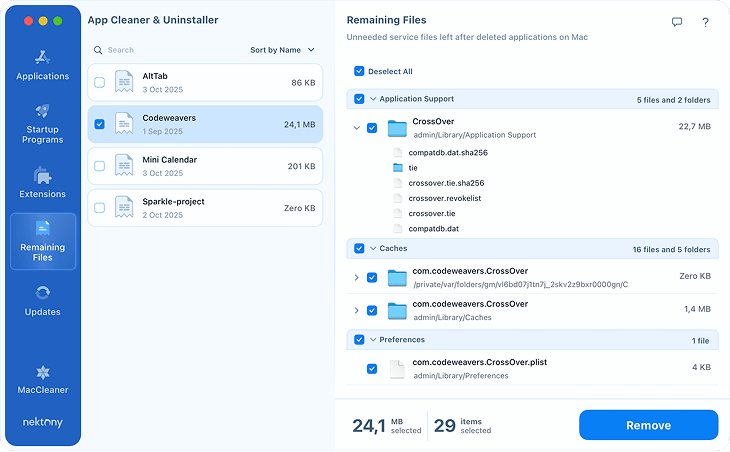Click the Remove button
This screenshot has width=730, height=452.
648,425
